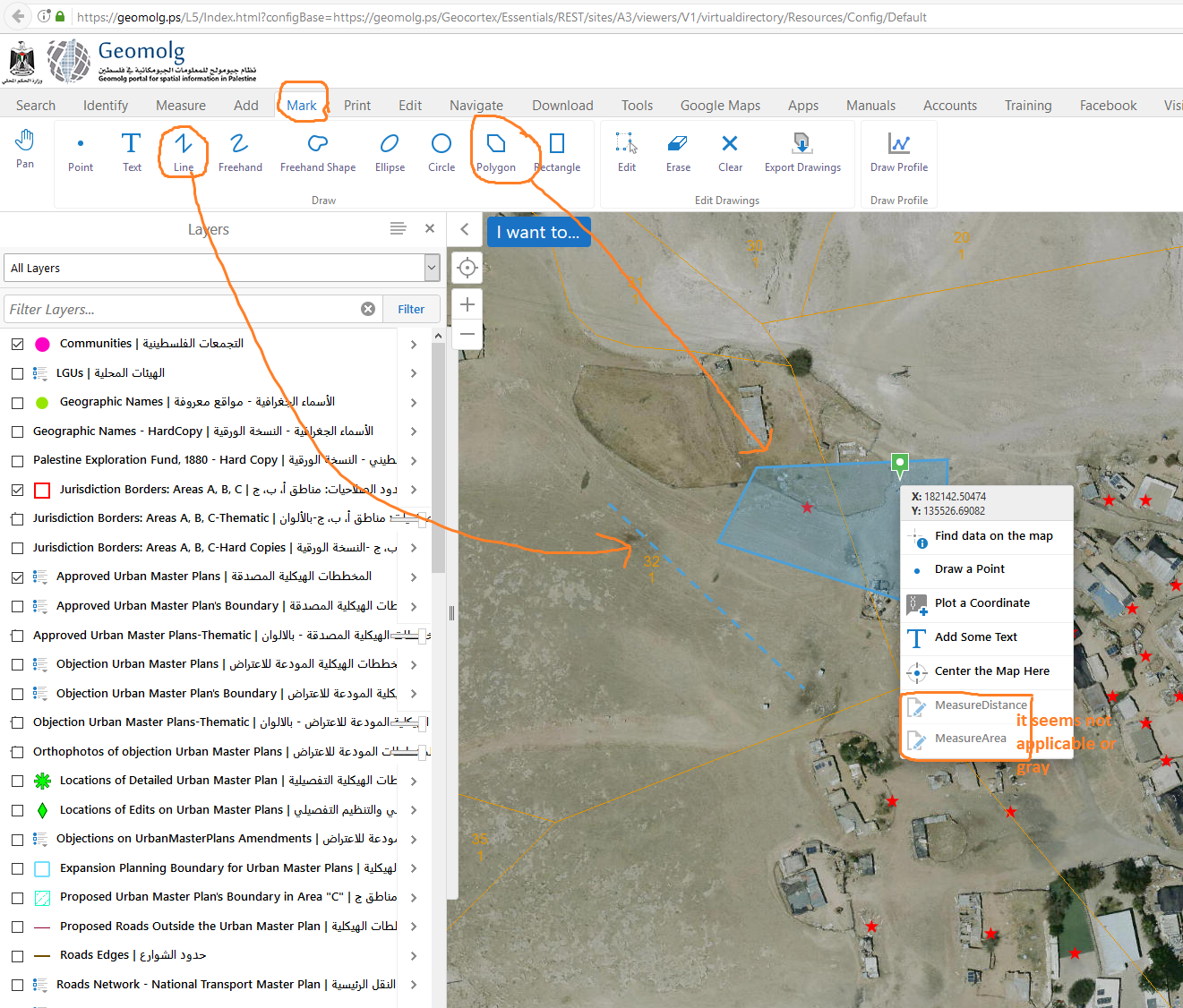Close the Layers panel
Image resolution: width=1183 pixels, height=1008 pixels.
(430, 229)
